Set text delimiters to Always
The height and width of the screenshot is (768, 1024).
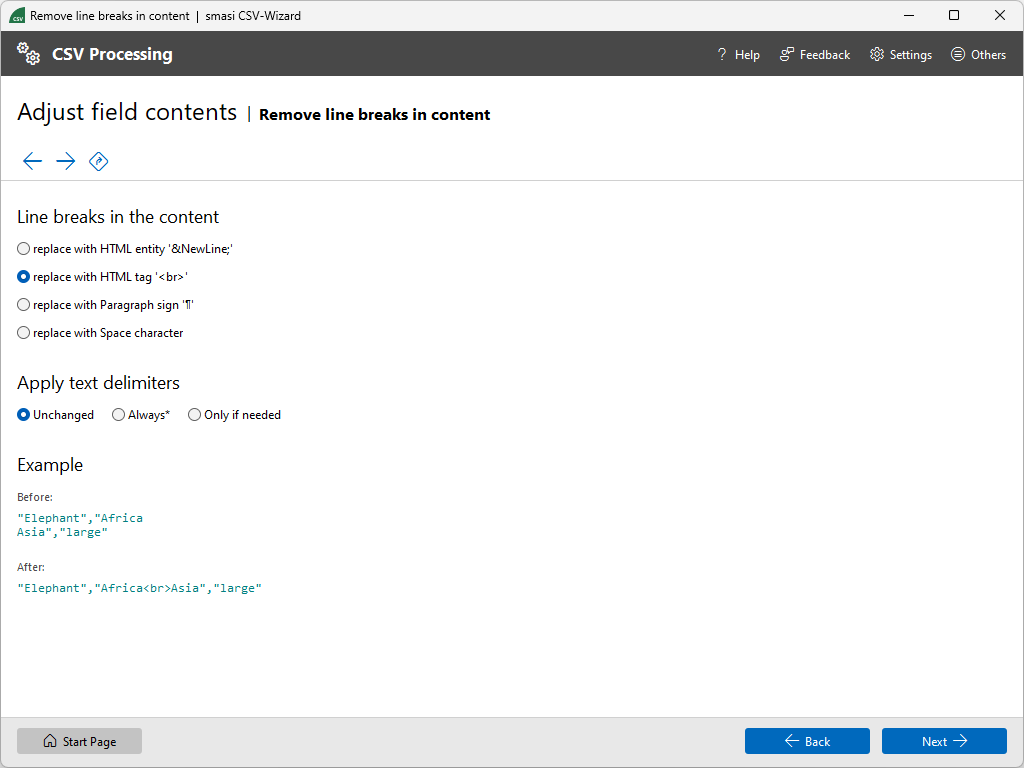(x=118, y=414)
